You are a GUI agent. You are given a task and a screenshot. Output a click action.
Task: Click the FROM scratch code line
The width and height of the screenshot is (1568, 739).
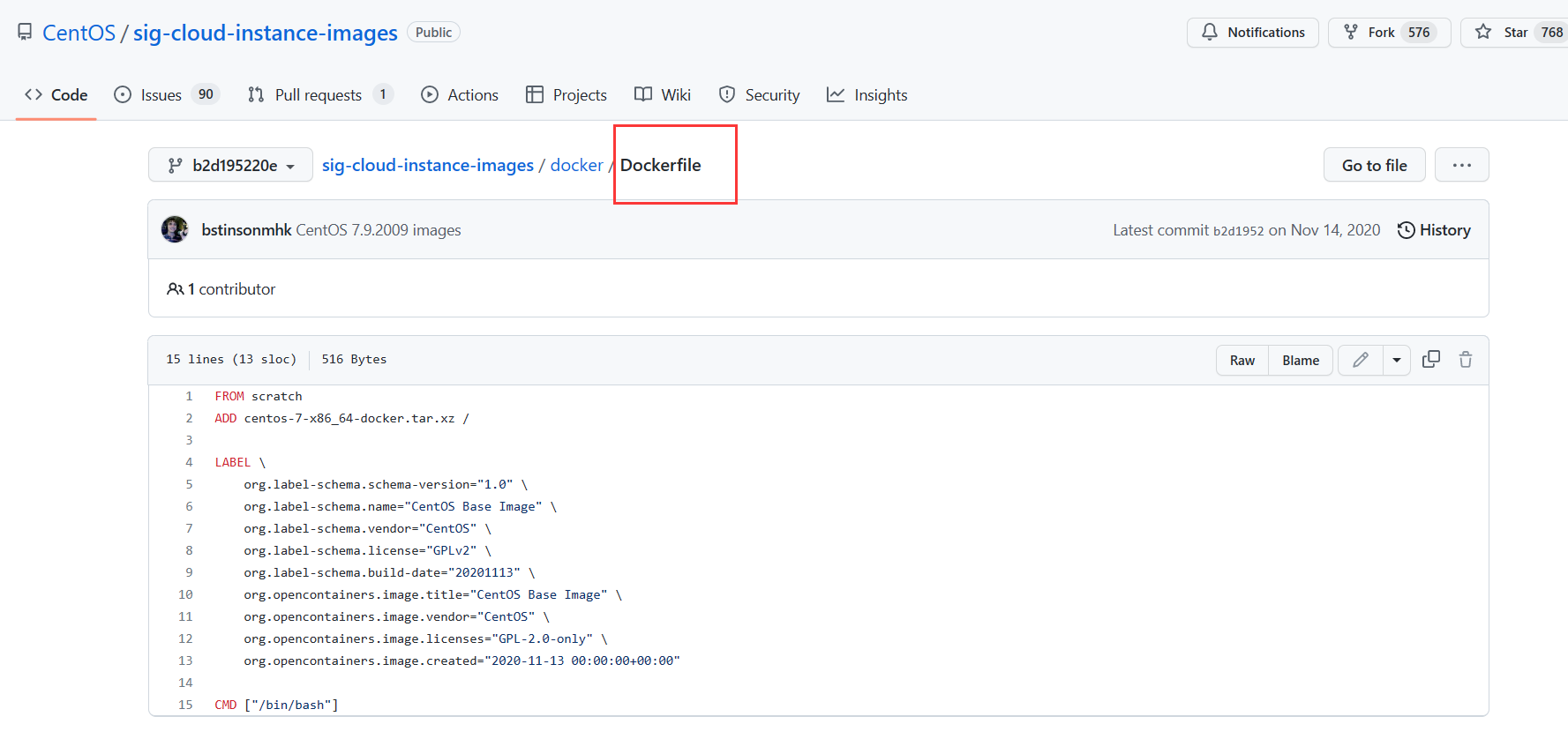click(x=259, y=396)
